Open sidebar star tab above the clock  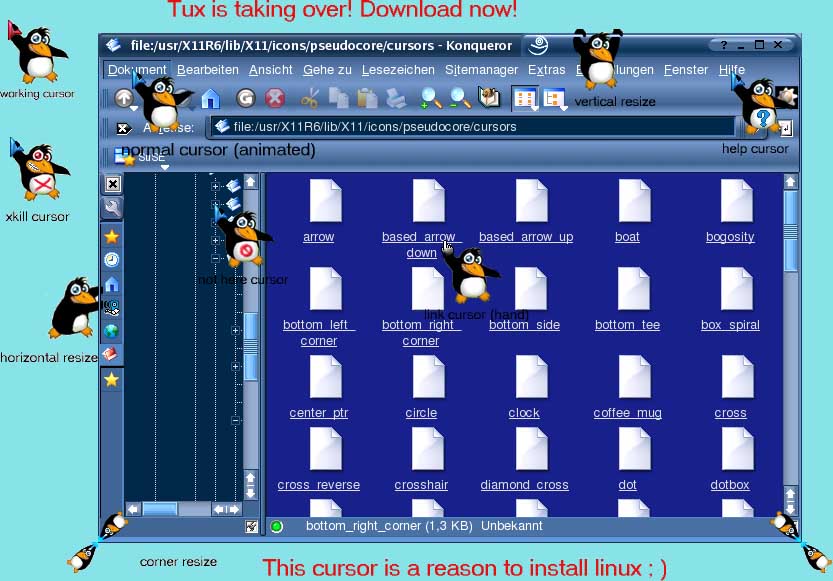point(112,237)
